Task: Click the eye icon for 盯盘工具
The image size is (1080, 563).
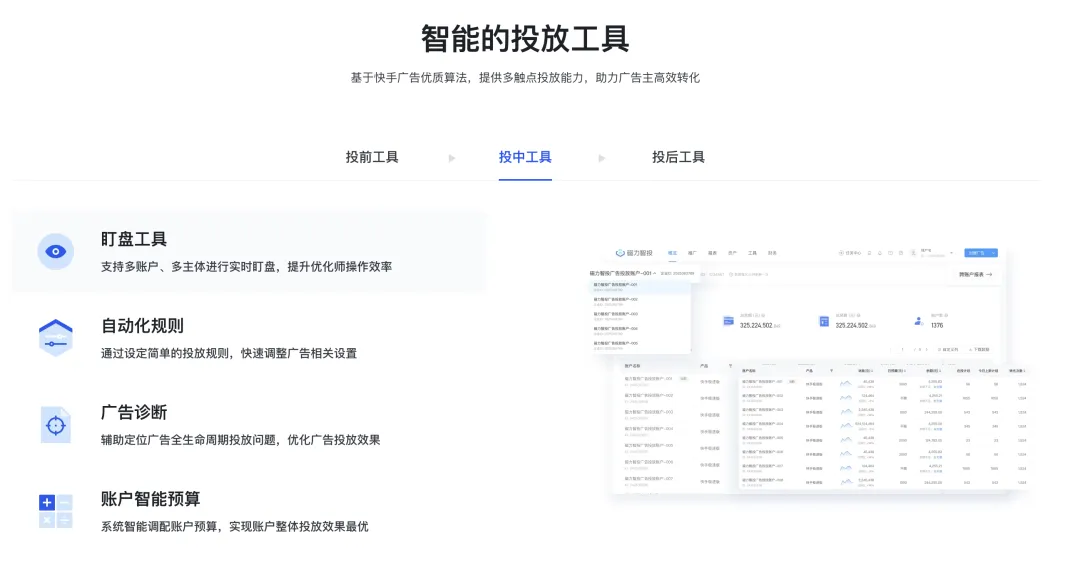Action: pos(56,252)
